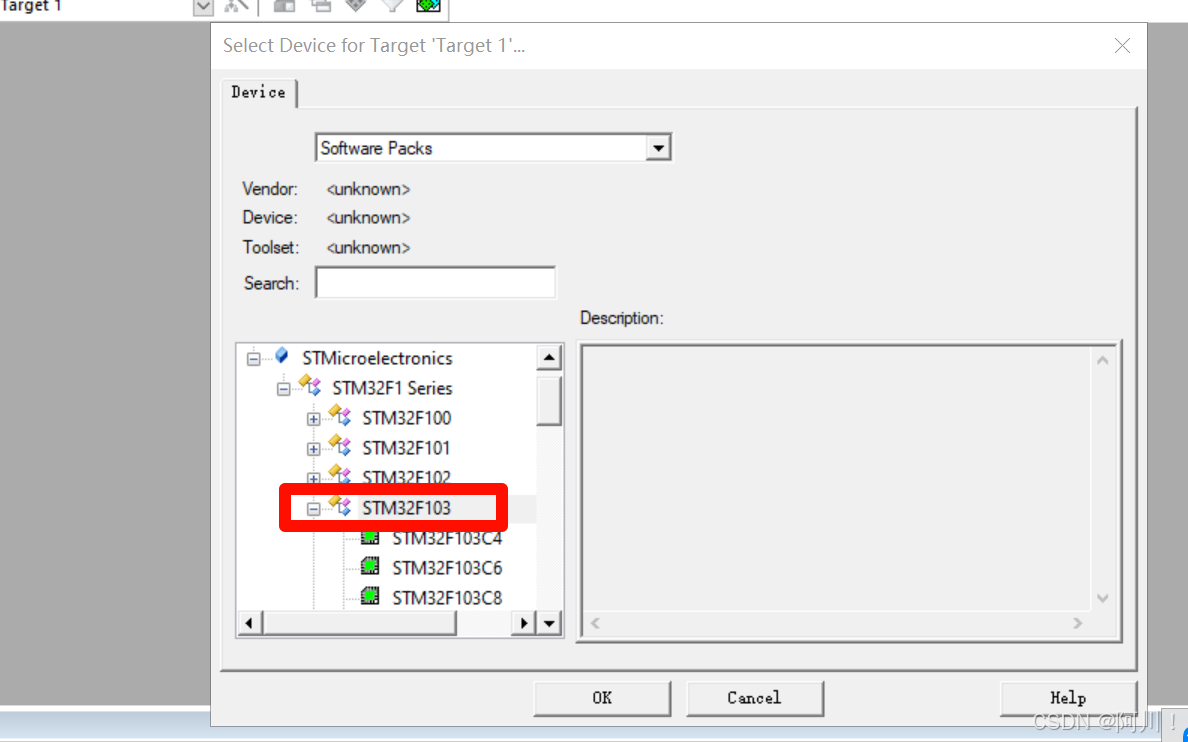The height and width of the screenshot is (742, 1188).
Task: Select the STMicroelectronics vendor row
Action: tap(377, 358)
